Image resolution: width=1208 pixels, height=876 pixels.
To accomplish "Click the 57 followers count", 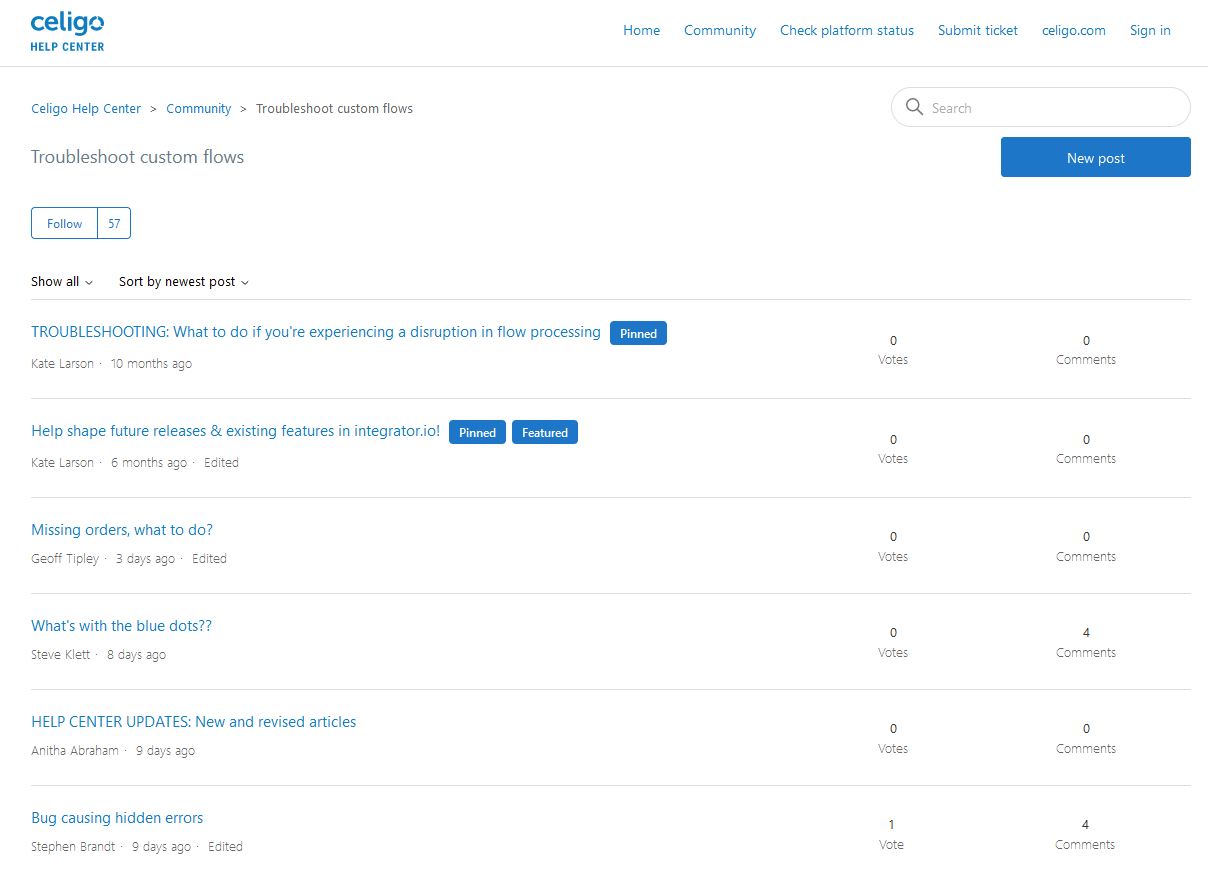I will coord(114,224).
